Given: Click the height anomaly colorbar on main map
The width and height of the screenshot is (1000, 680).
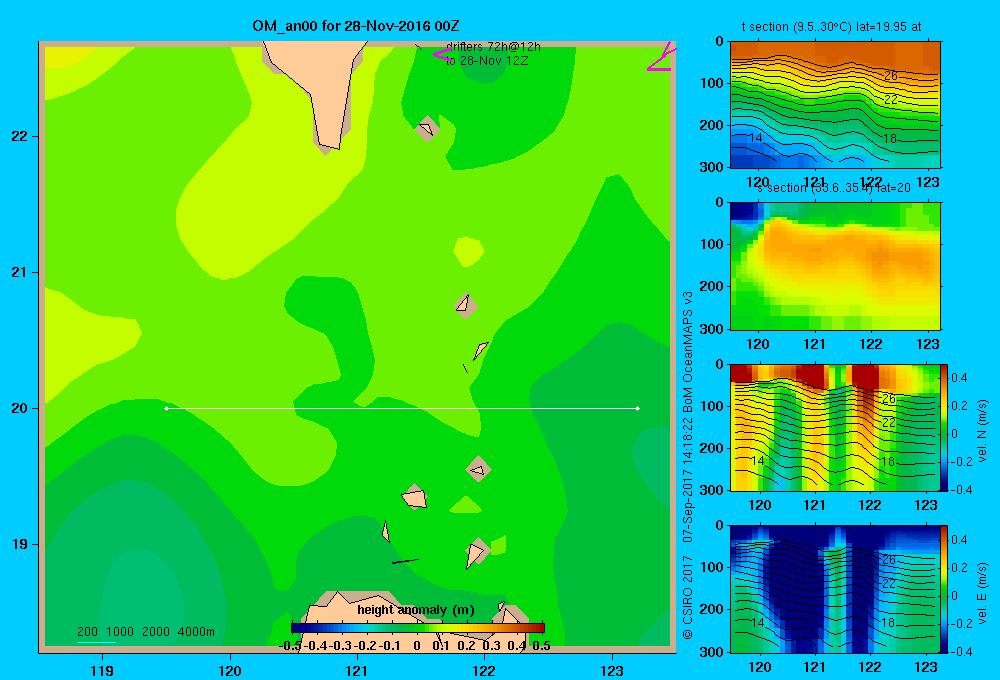Looking at the screenshot, I should click(418, 628).
